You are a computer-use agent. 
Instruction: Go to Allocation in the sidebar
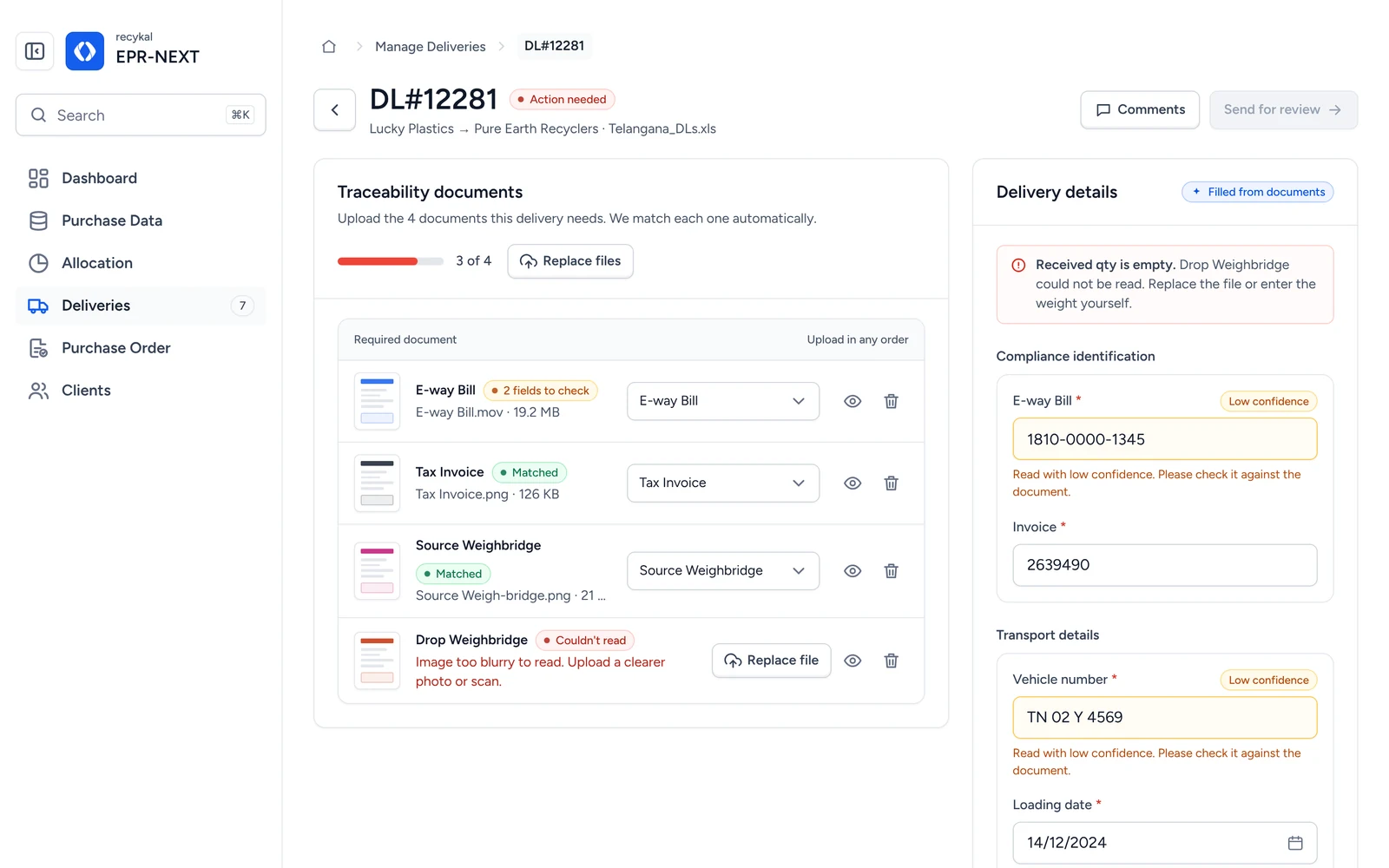(x=141, y=263)
